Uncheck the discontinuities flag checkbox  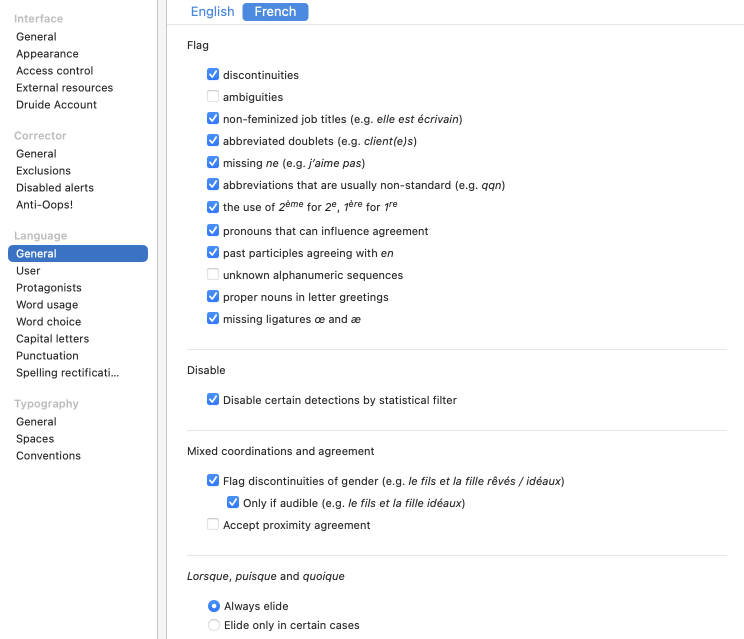213,75
